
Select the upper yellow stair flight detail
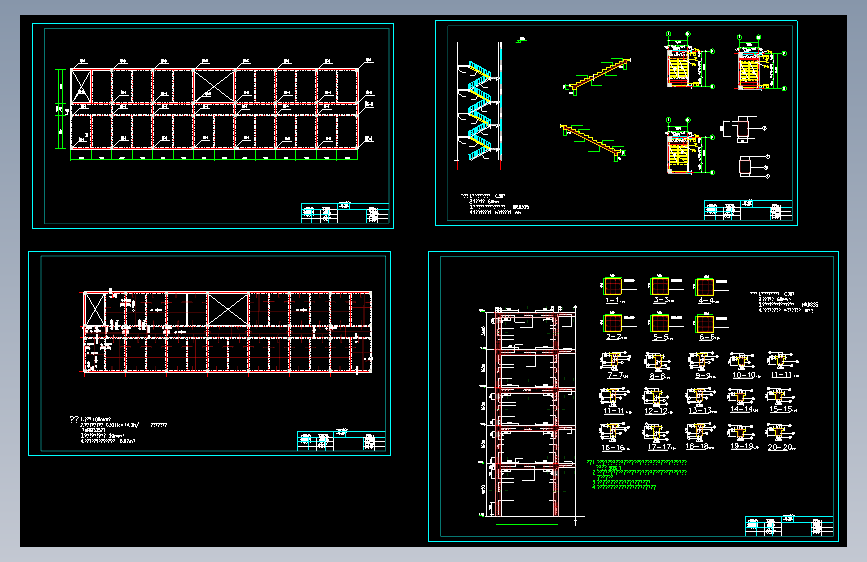[597, 76]
